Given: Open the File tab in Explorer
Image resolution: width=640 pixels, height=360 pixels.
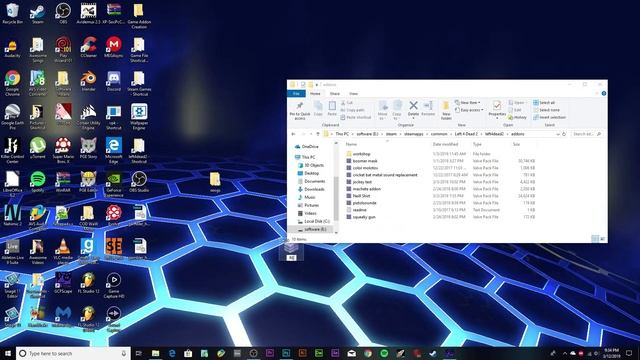Looking at the screenshot, I should click(x=296, y=93).
